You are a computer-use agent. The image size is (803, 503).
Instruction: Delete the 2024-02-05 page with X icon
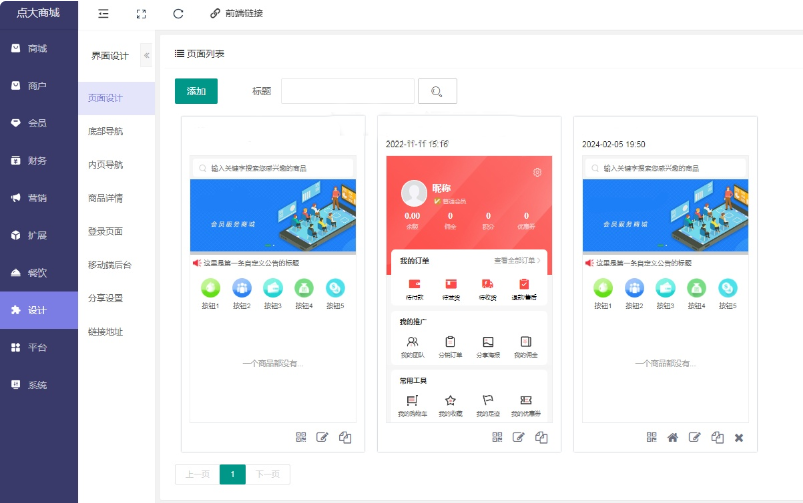(739, 437)
